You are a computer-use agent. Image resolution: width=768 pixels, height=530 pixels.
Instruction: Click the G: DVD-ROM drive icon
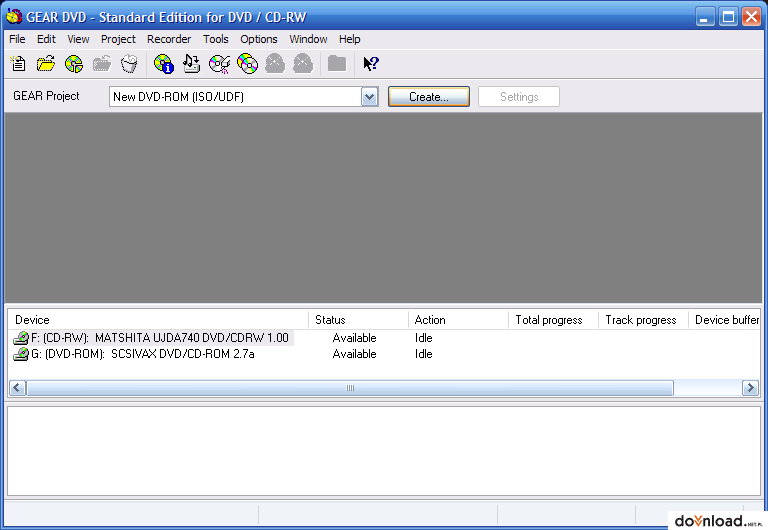tap(21, 354)
